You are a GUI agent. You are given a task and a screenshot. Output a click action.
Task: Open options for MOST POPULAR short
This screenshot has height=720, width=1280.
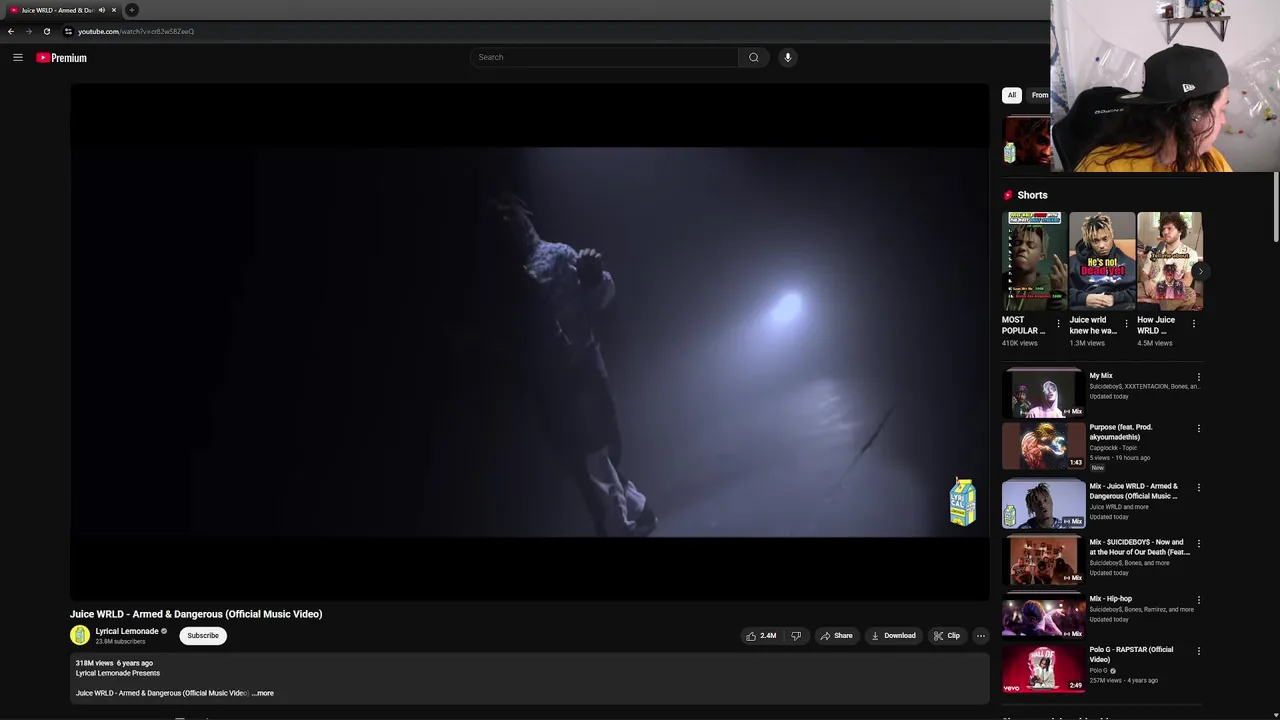pos(1058,324)
